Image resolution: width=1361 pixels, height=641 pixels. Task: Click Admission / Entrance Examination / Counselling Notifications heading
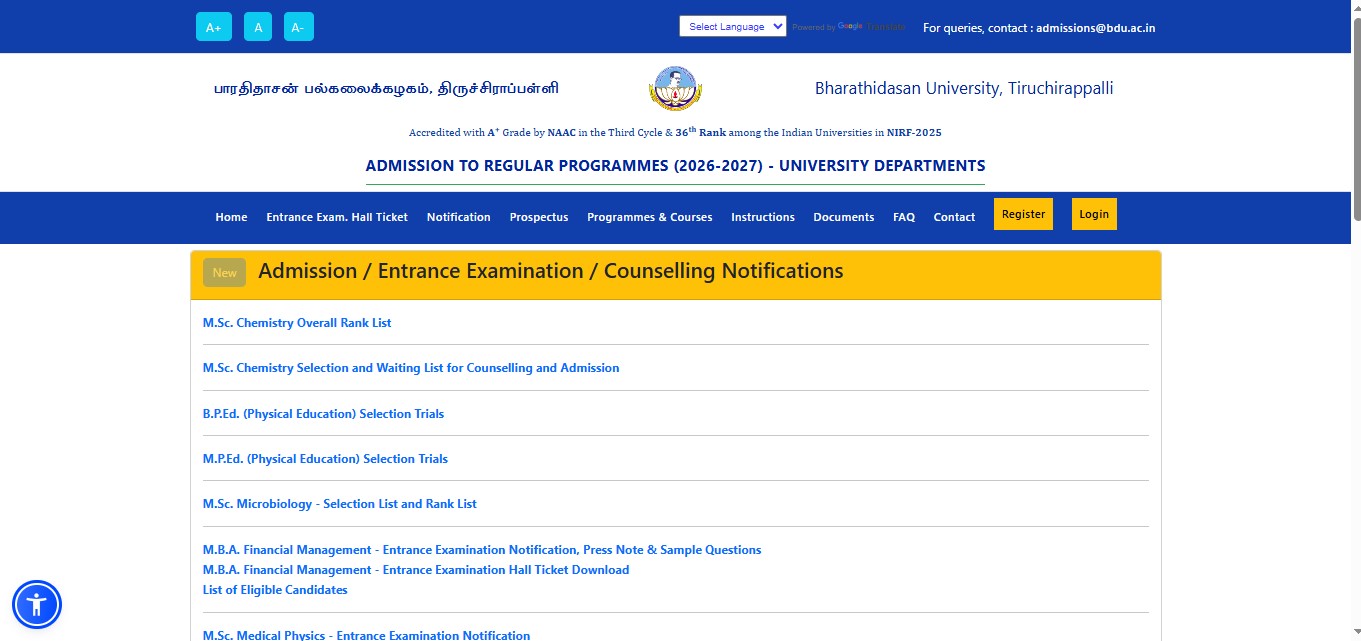(x=551, y=271)
